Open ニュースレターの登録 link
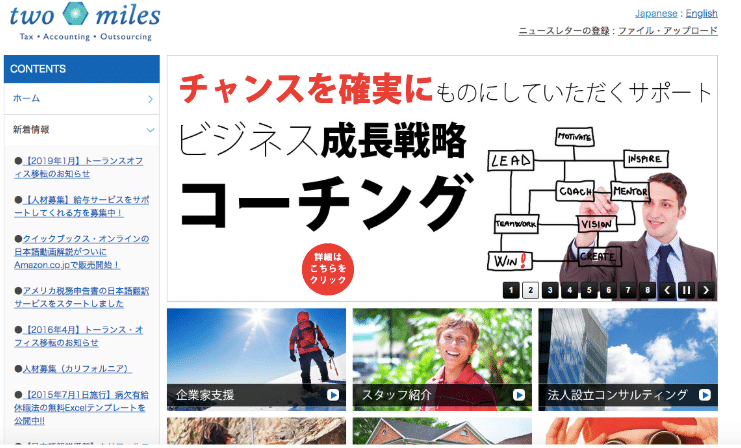The width and height of the screenshot is (741, 448). (x=564, y=31)
